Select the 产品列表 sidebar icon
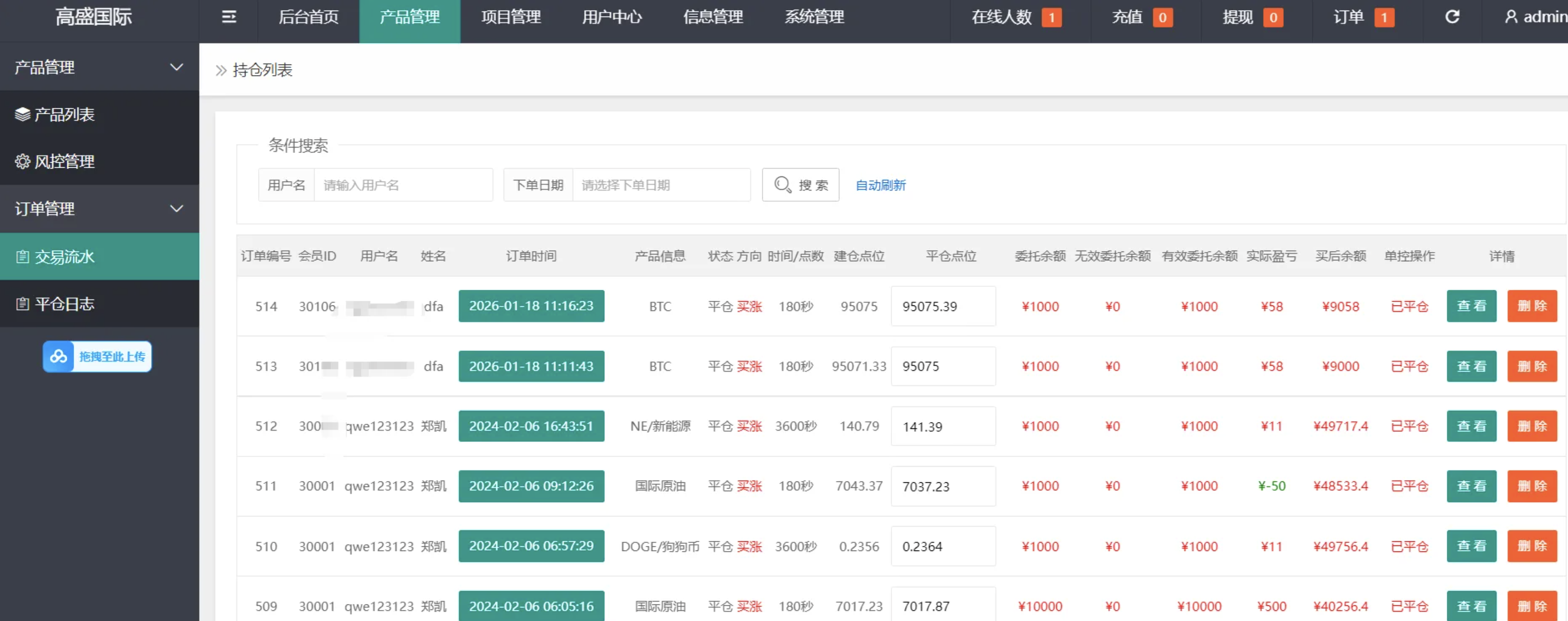 tap(23, 114)
